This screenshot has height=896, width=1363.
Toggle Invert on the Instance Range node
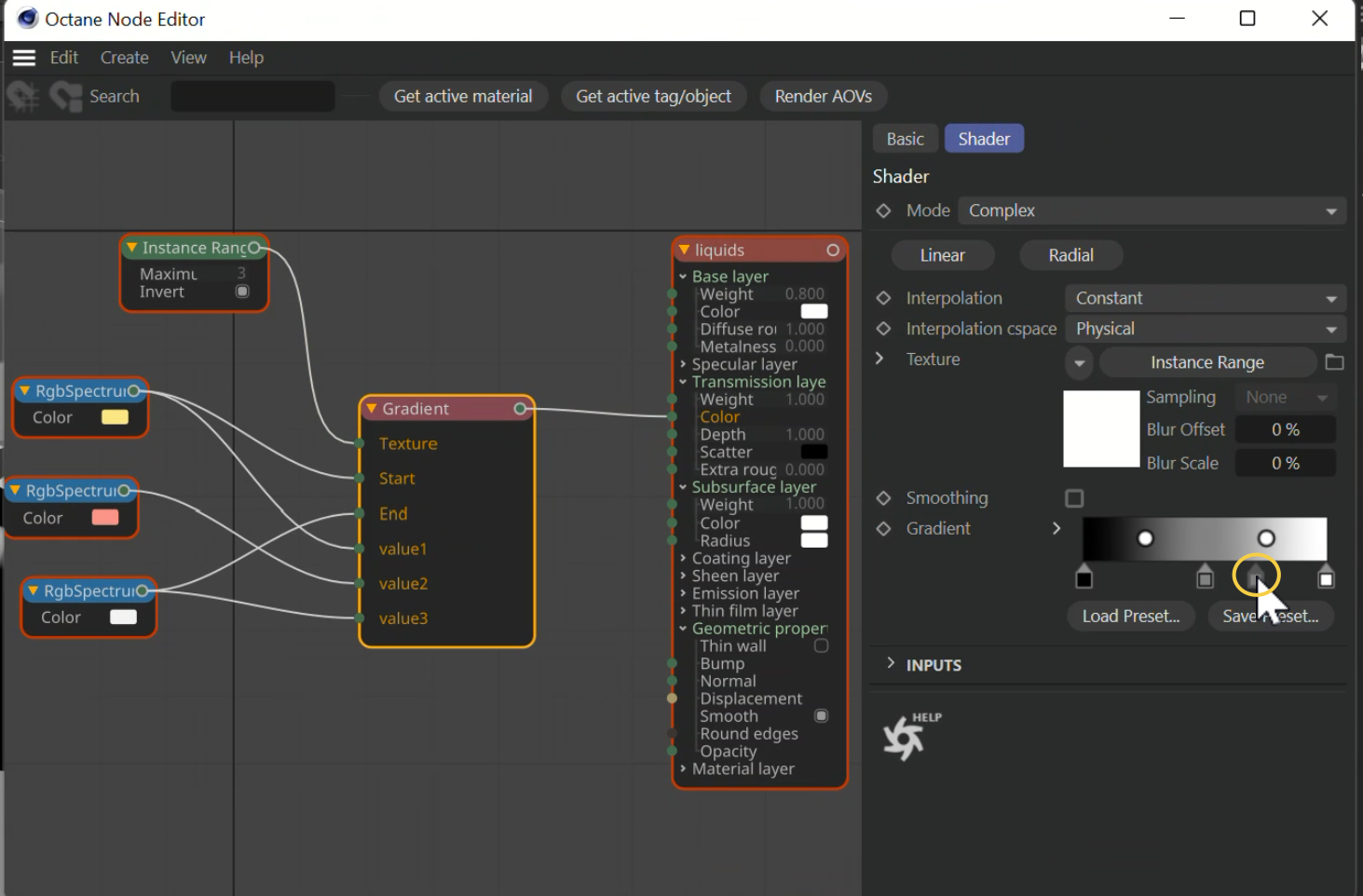(x=242, y=292)
